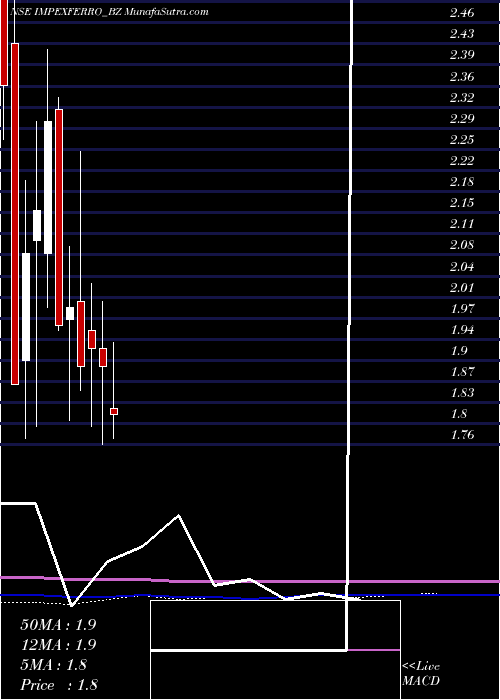The width and height of the screenshot is (500, 700).
Task: Click the 2.18 price axis label
Action: click(462, 182)
